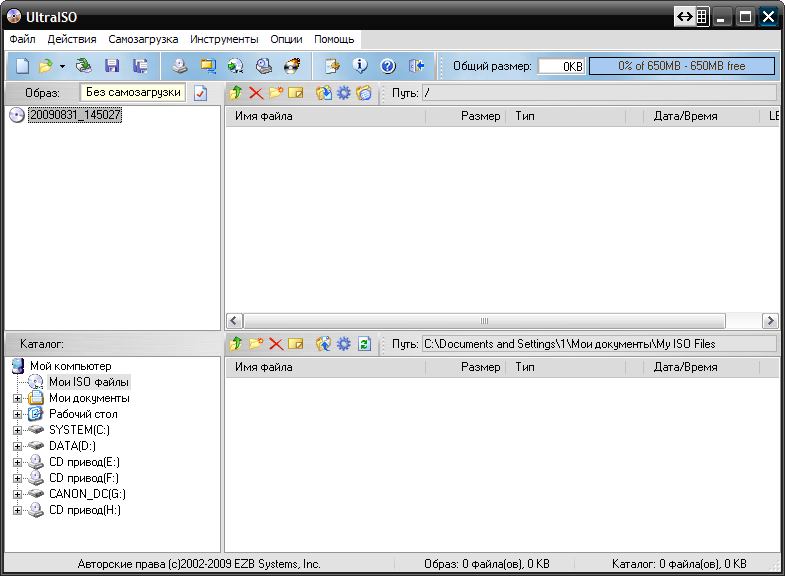Open the Инструменты menu

click(x=224, y=39)
